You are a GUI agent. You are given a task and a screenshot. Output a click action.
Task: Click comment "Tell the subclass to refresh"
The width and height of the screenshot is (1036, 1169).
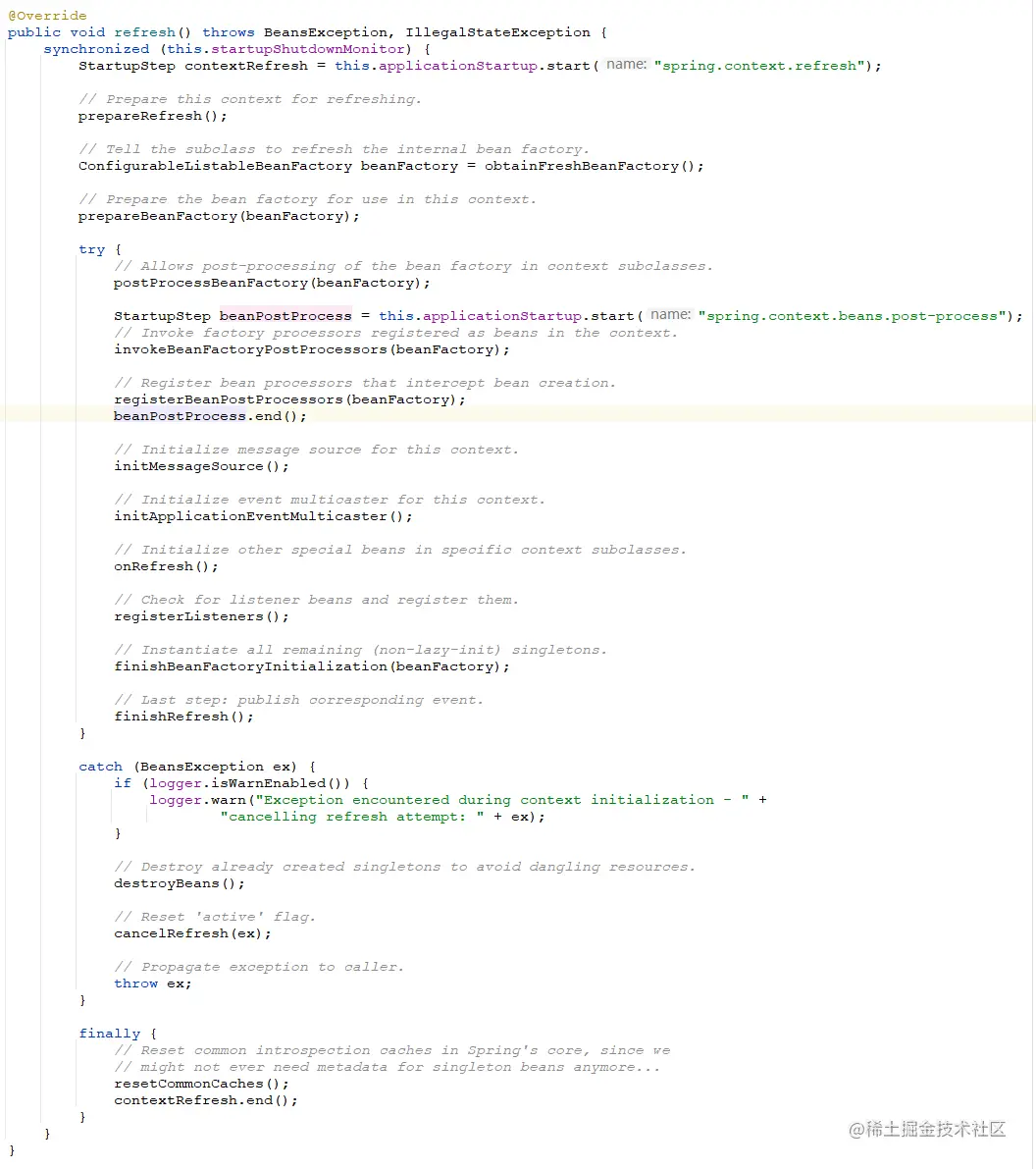pos(334,149)
